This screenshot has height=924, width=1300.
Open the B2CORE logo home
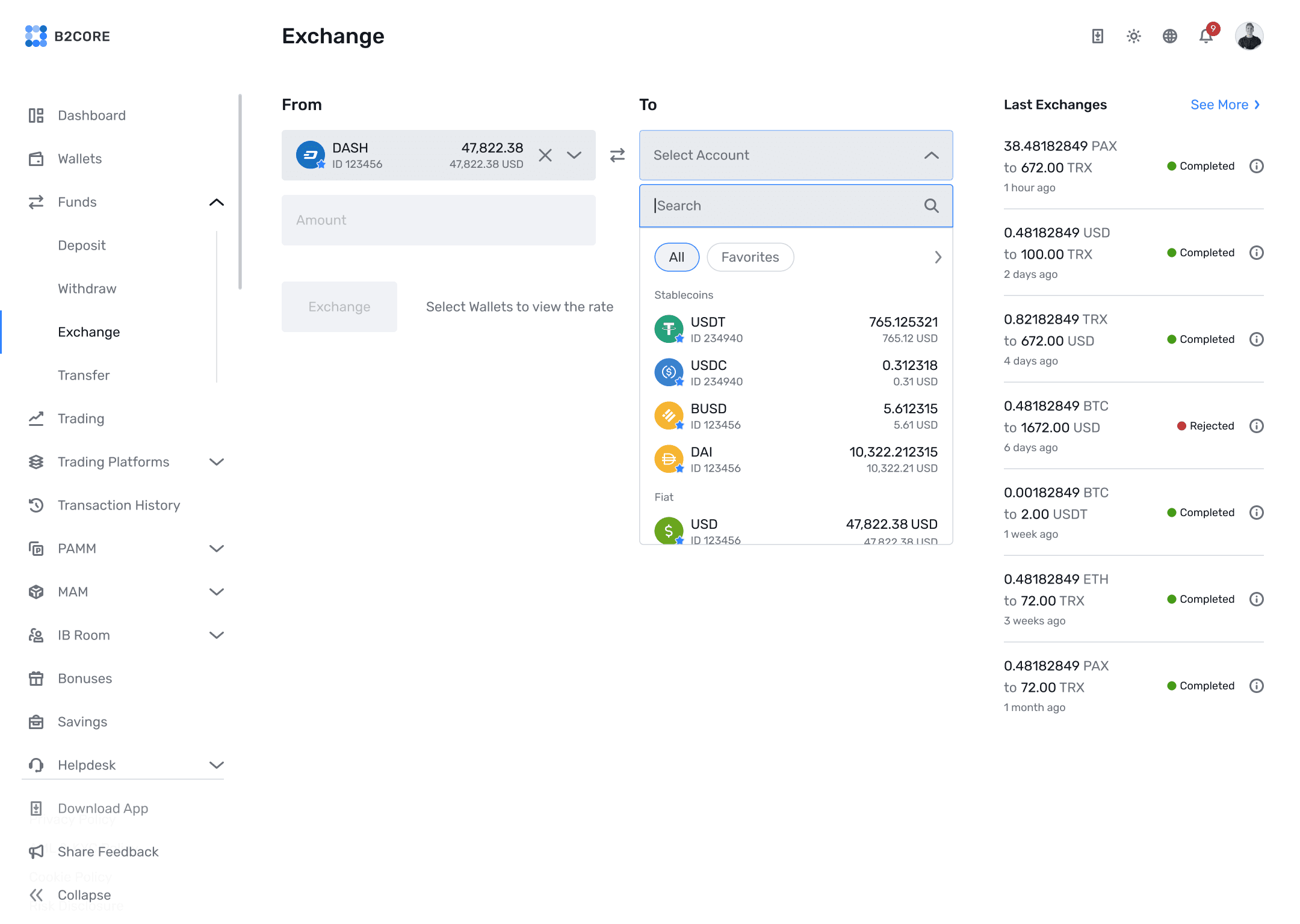[67, 36]
